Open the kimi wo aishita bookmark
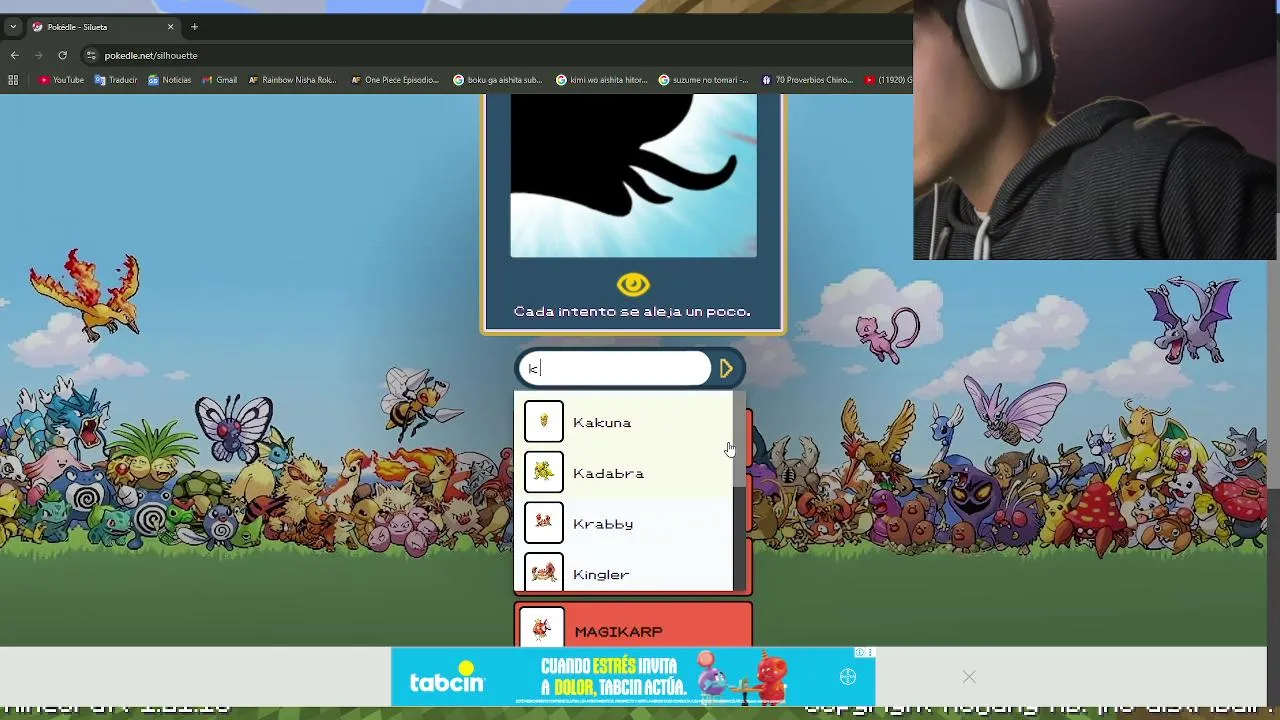The height and width of the screenshot is (720, 1280). (602, 80)
